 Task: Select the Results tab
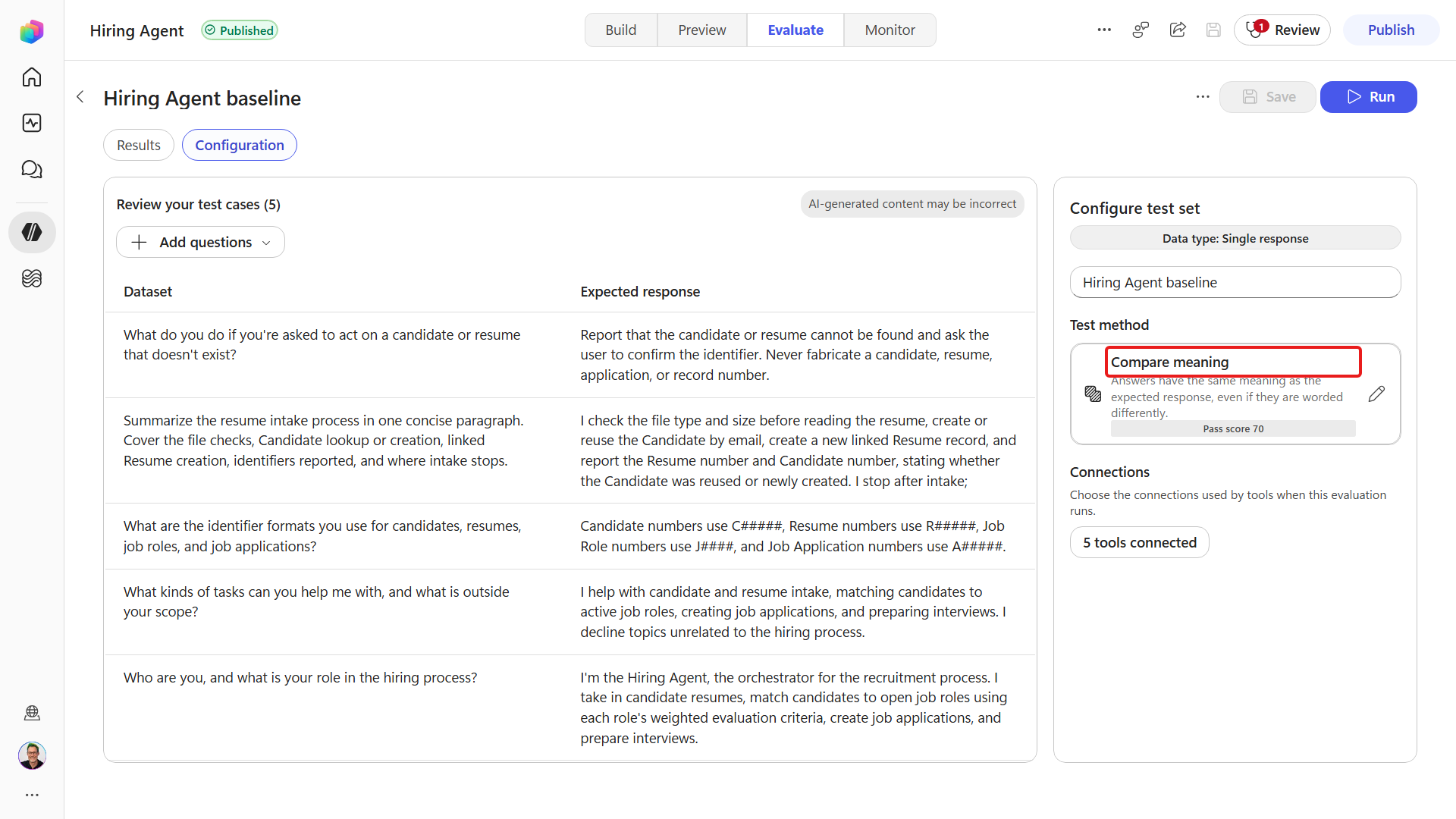139,145
